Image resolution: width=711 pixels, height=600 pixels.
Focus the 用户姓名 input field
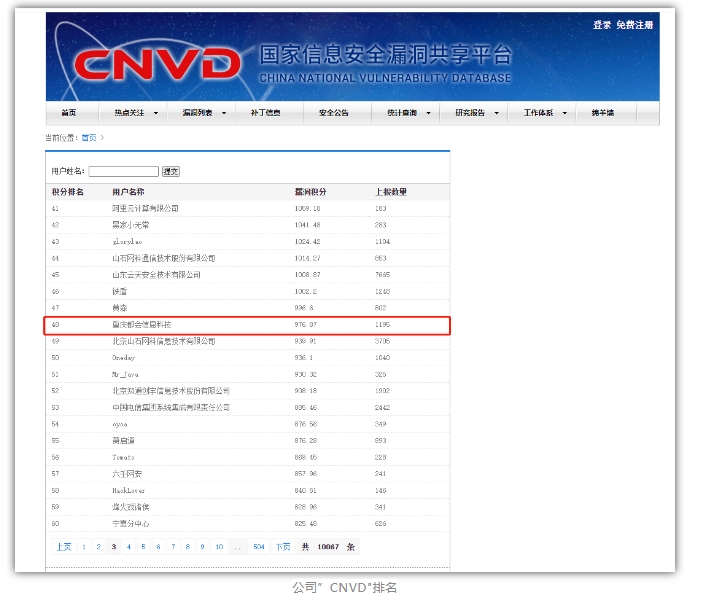click(124, 171)
